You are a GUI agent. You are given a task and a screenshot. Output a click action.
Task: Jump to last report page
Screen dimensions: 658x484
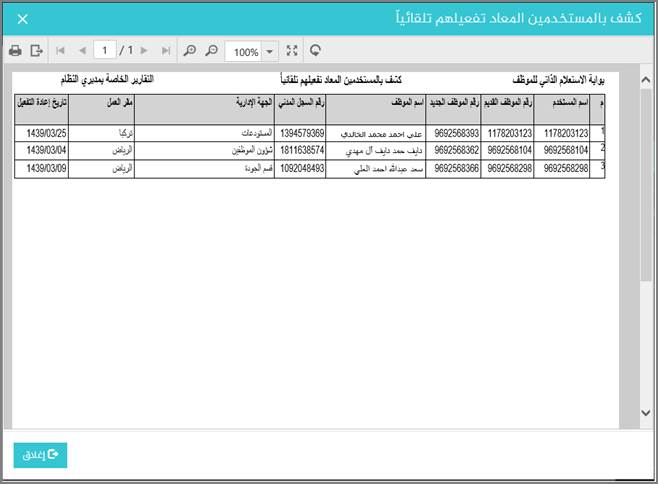click(166, 51)
